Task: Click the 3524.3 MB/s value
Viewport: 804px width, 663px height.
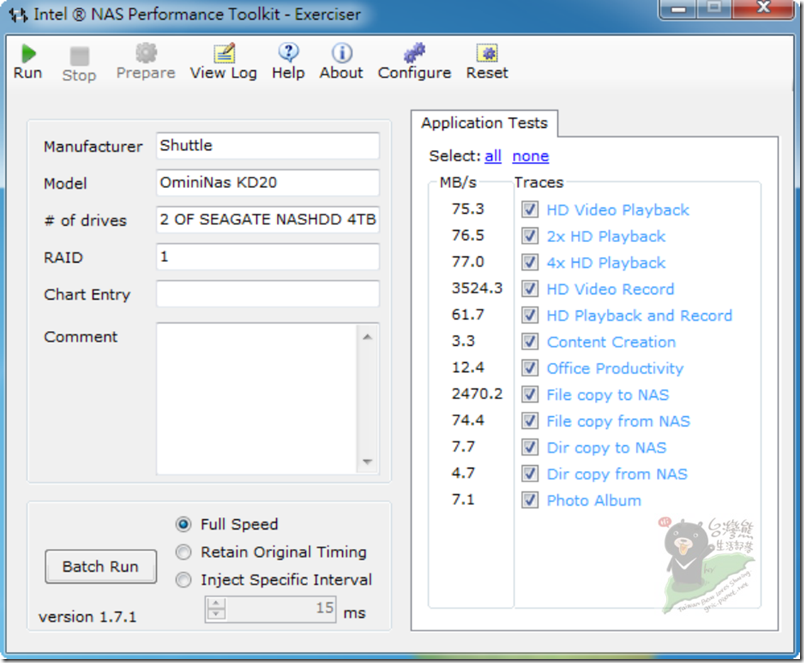Action: click(x=477, y=288)
